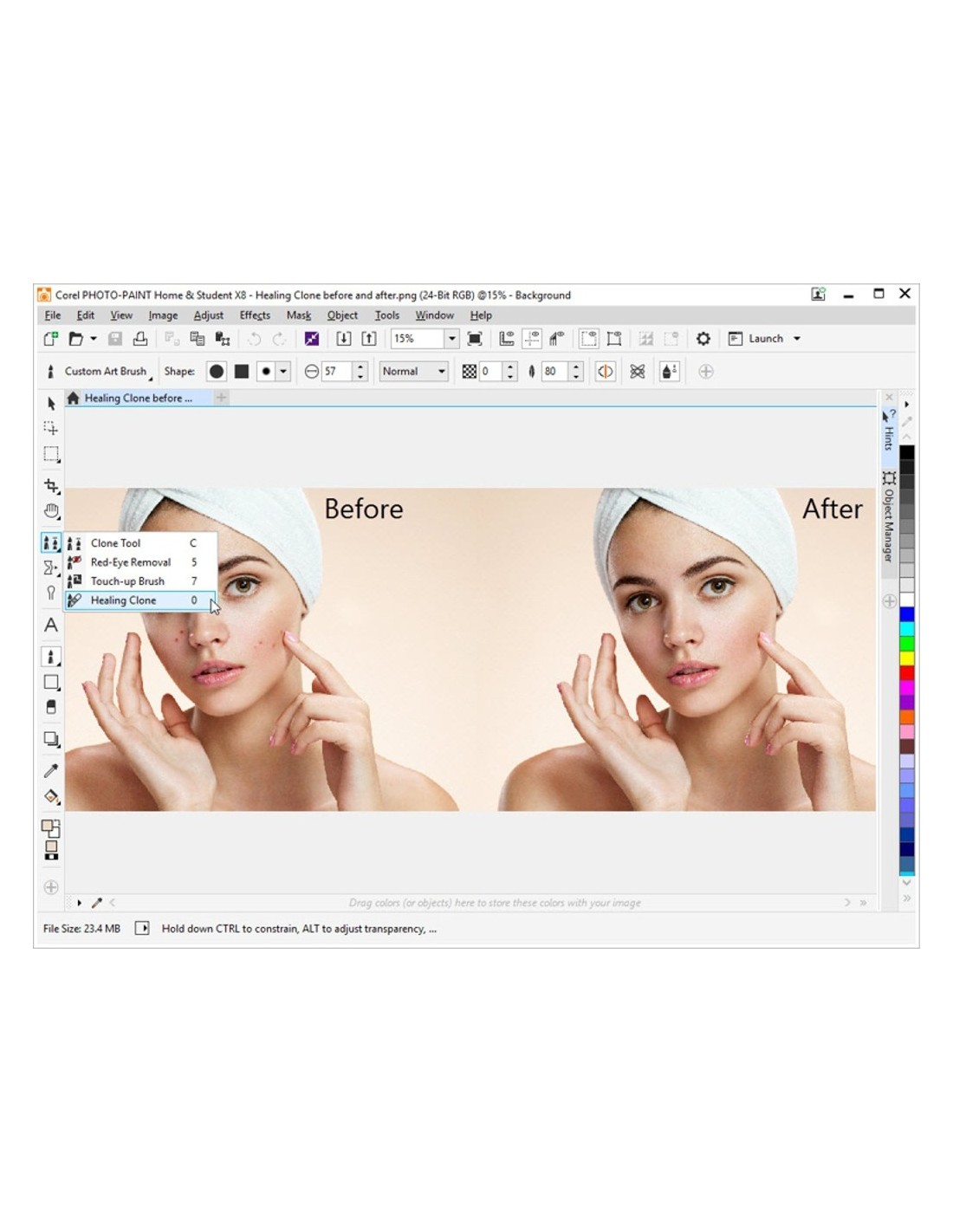
Task: Open the Options gear icon
Action: pos(703,339)
